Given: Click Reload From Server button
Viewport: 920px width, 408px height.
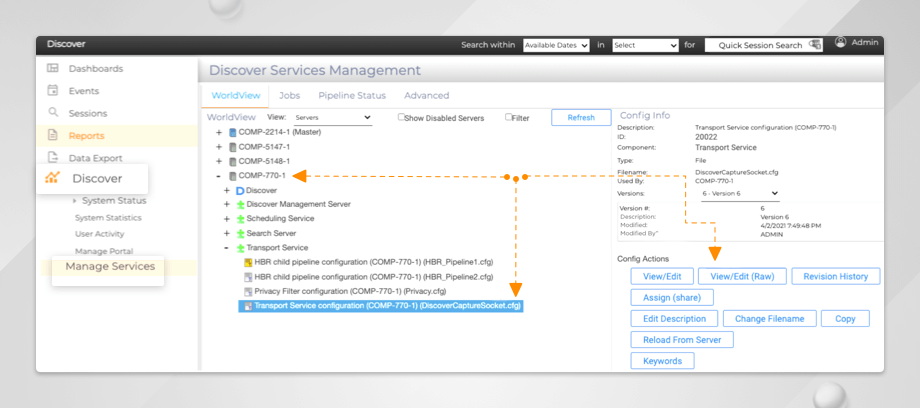Looking at the screenshot, I should click(682, 340).
